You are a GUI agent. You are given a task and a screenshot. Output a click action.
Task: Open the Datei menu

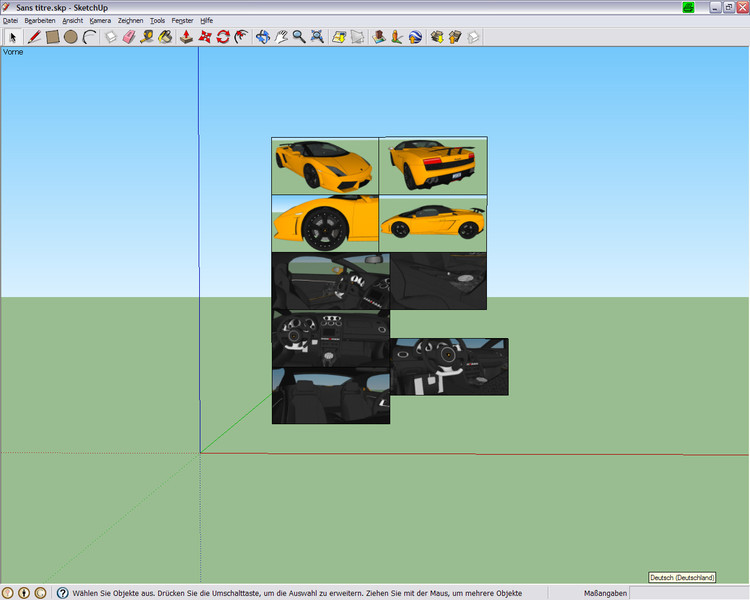pyautogui.click(x=10, y=21)
